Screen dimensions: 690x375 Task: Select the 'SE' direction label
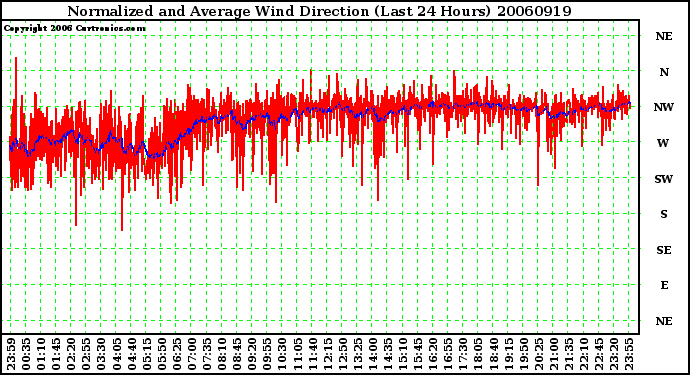(x=664, y=250)
